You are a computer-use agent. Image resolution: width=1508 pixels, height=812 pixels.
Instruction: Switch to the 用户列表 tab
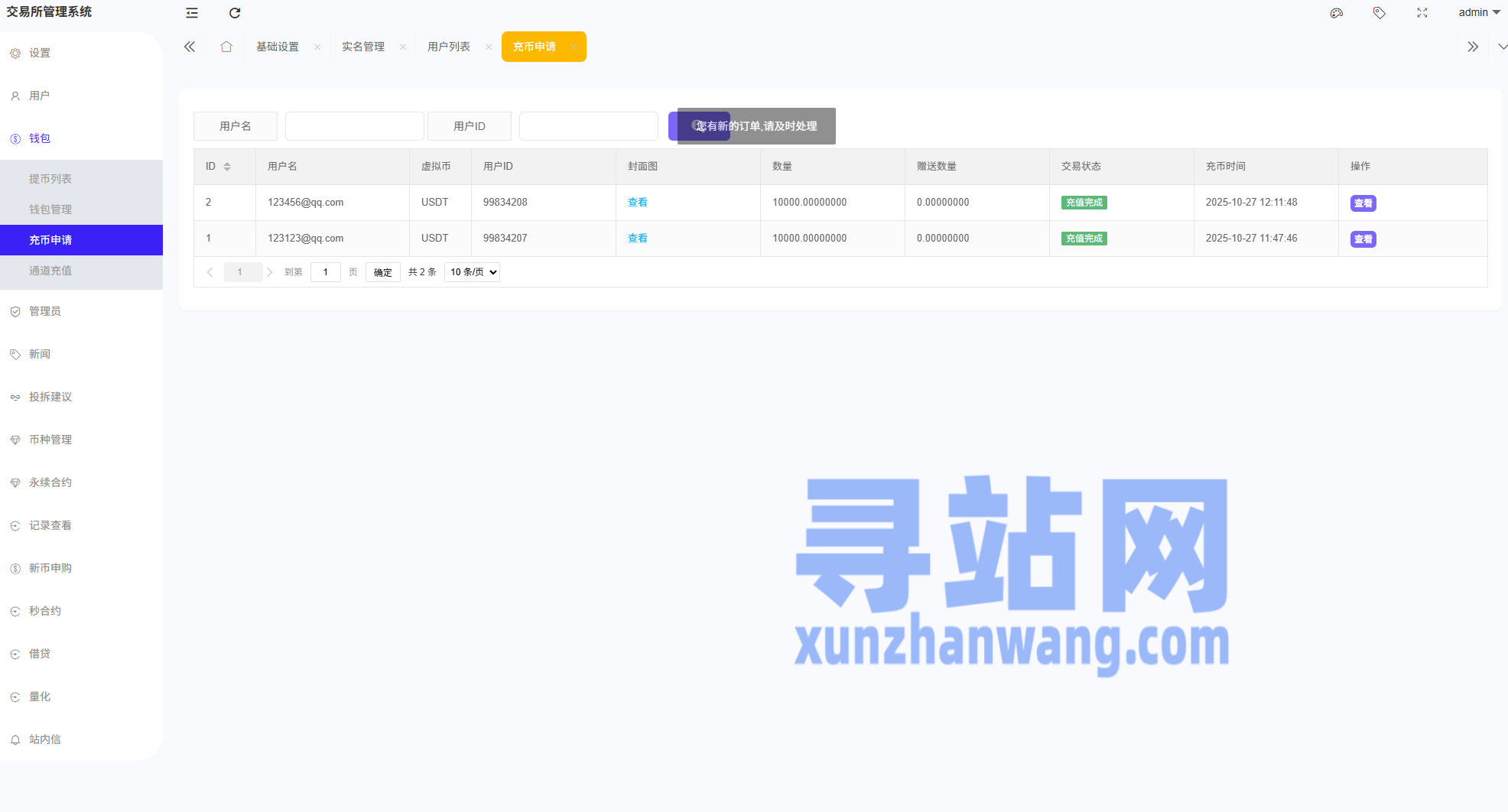449,47
